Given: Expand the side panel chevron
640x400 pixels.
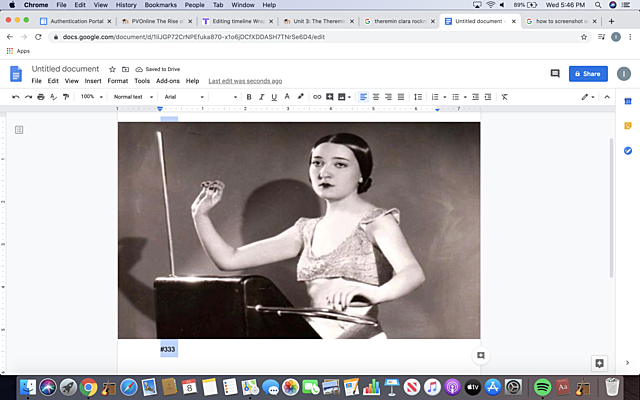Looking at the screenshot, I should [x=627, y=362].
